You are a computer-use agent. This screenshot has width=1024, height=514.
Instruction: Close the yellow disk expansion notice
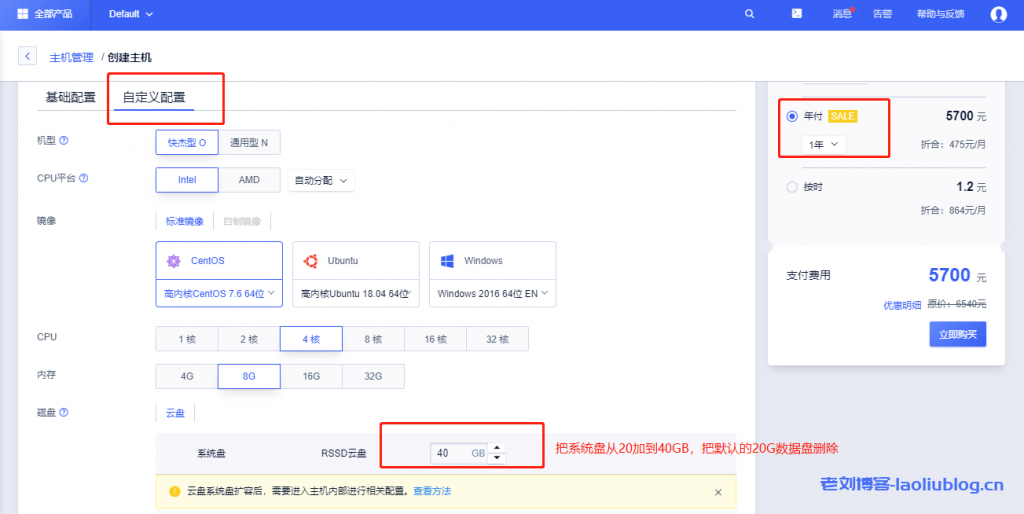[x=717, y=492]
